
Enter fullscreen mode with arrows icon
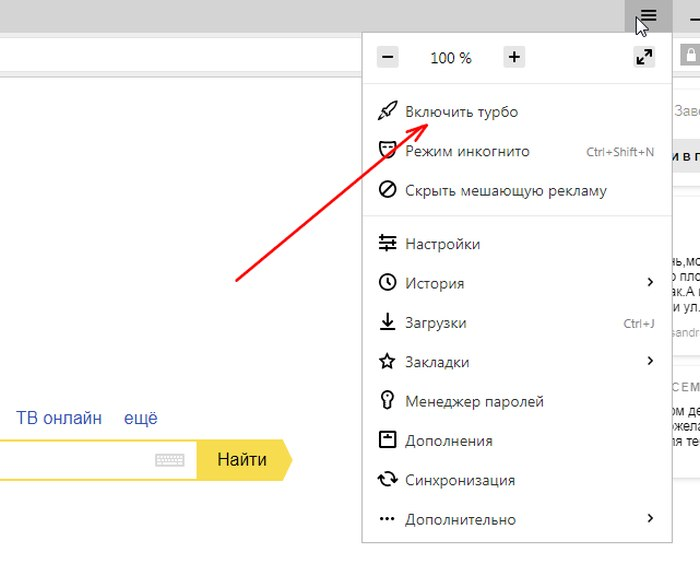pos(644,57)
